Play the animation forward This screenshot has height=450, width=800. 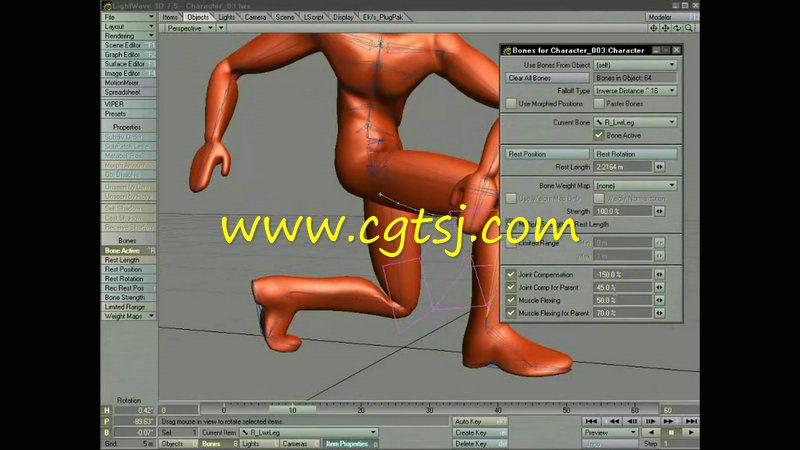coord(690,433)
